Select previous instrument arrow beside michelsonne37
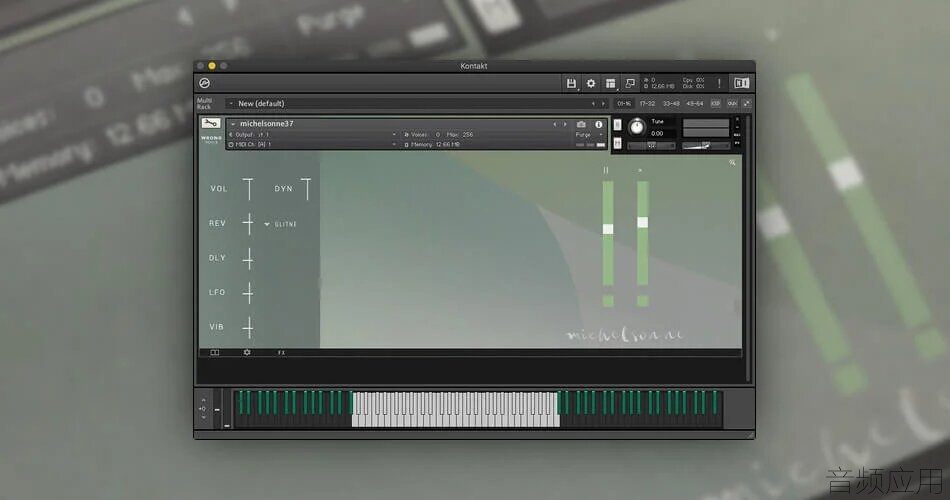The width and height of the screenshot is (950, 500). [x=555, y=124]
